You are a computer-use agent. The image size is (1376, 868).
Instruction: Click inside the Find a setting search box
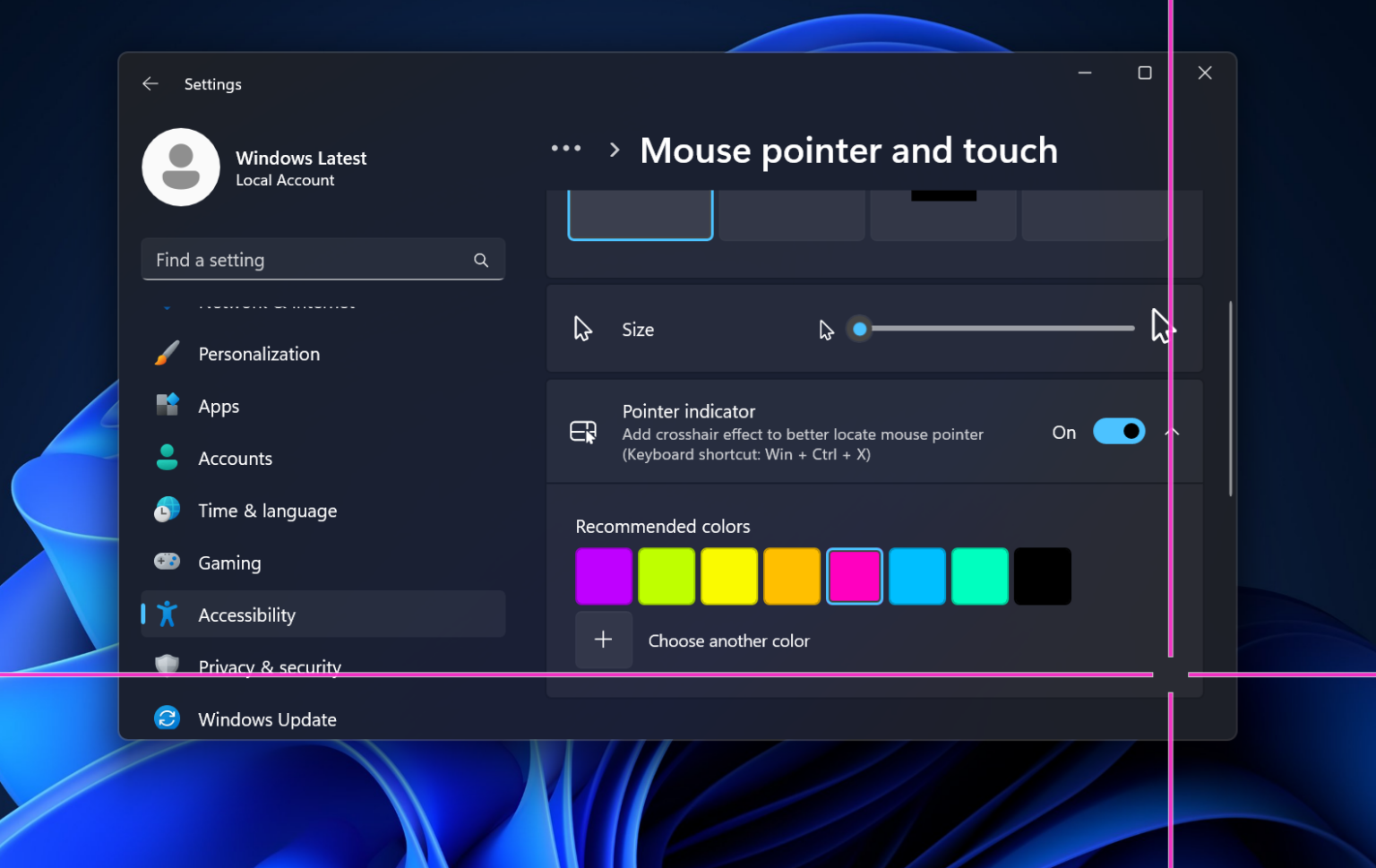tap(305, 260)
